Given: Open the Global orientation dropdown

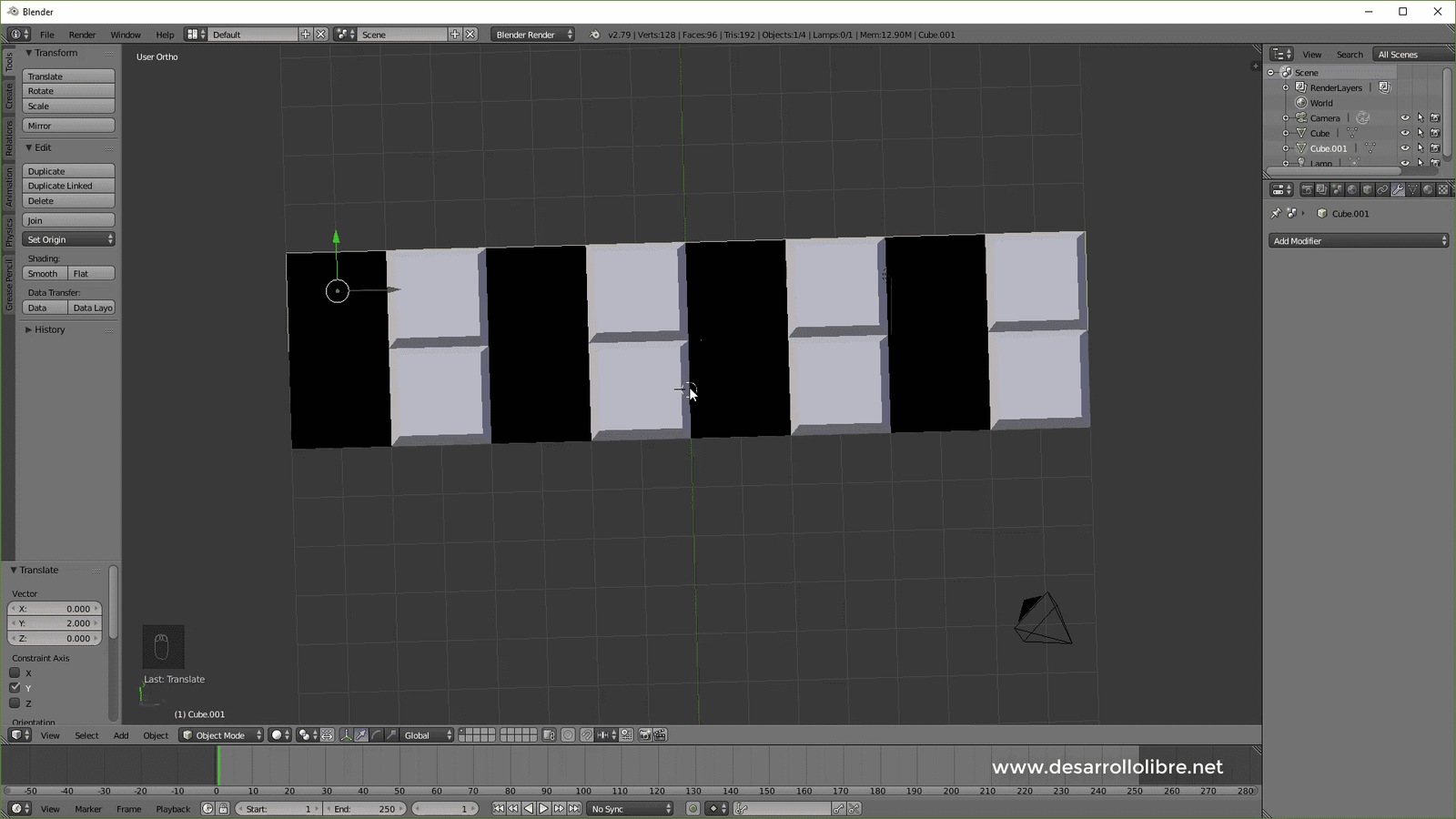Looking at the screenshot, I should (x=427, y=735).
